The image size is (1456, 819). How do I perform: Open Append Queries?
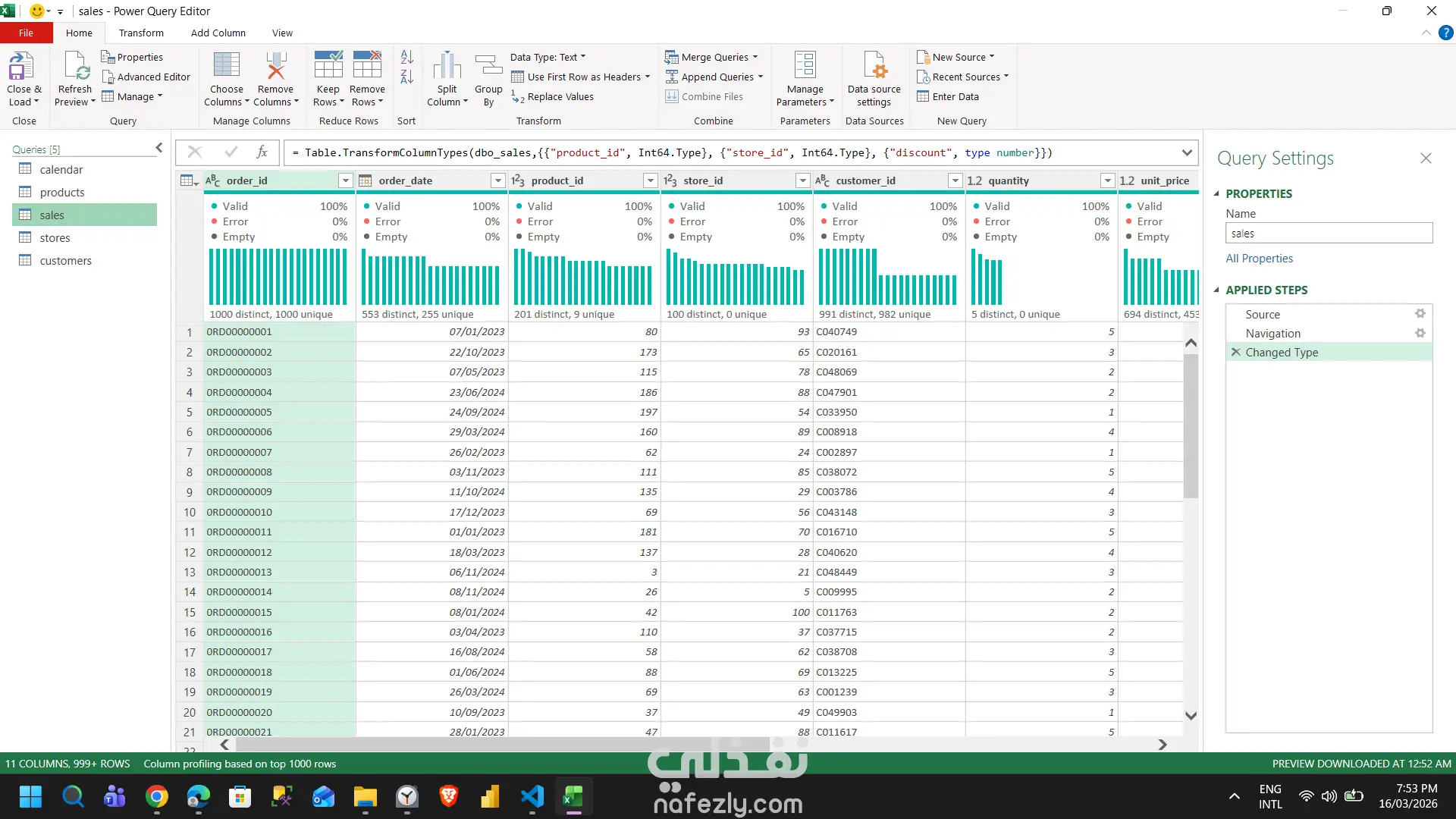click(714, 77)
